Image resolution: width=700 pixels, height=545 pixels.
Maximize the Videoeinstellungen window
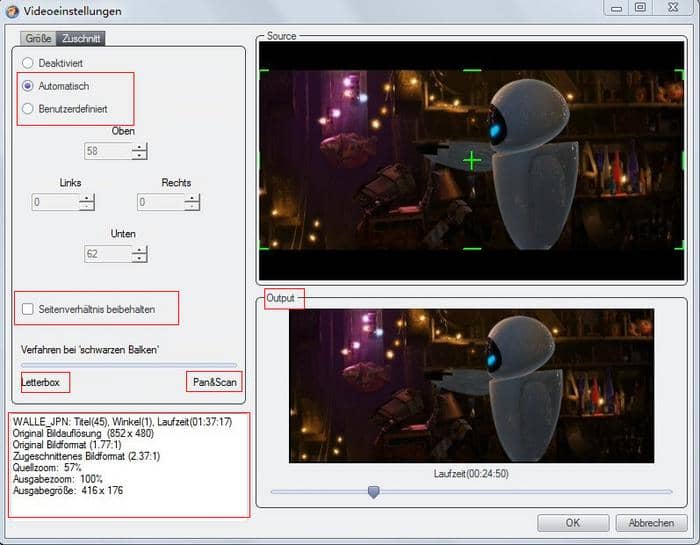coord(640,8)
